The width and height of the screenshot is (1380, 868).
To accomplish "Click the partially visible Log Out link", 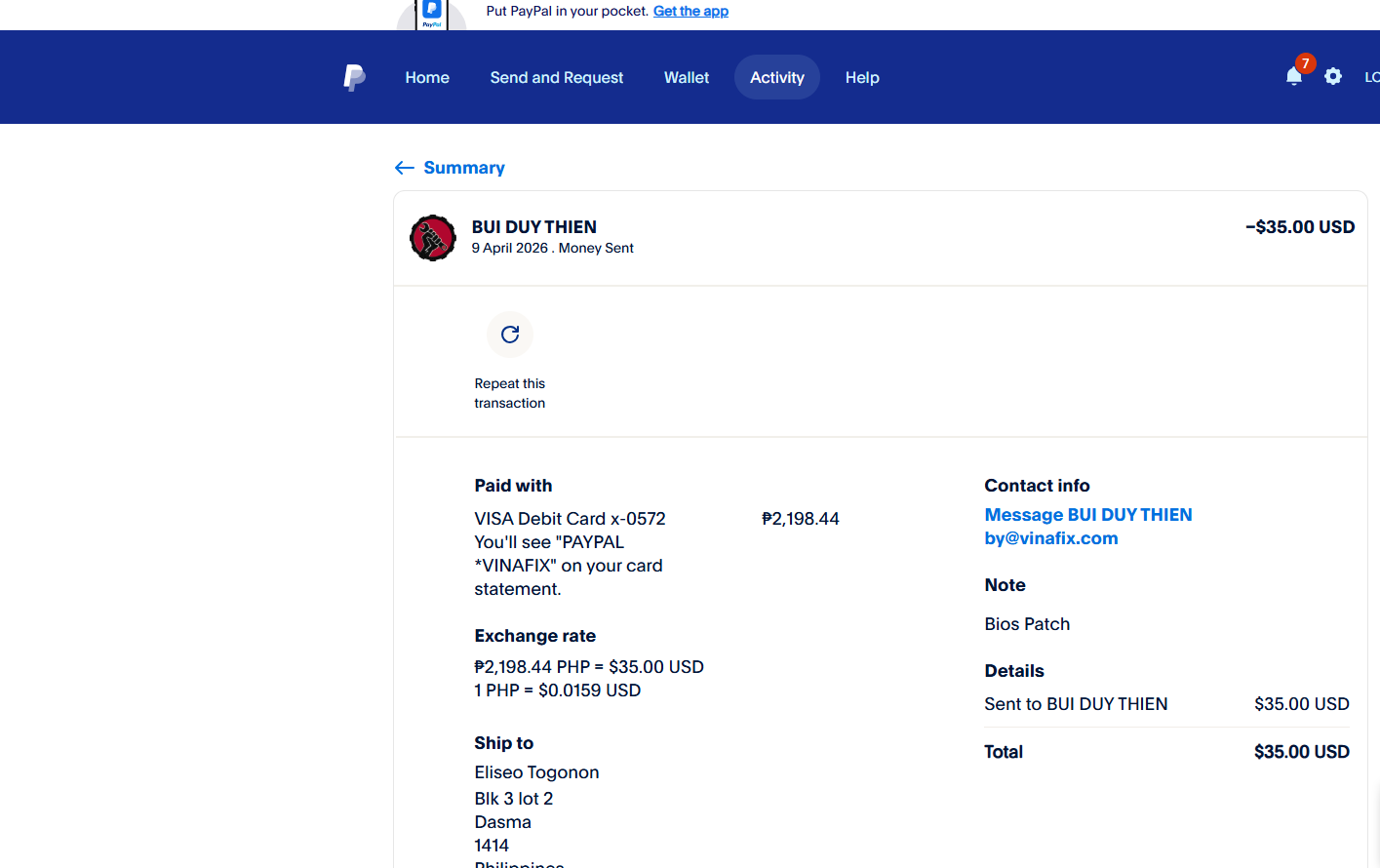I will click(1371, 77).
